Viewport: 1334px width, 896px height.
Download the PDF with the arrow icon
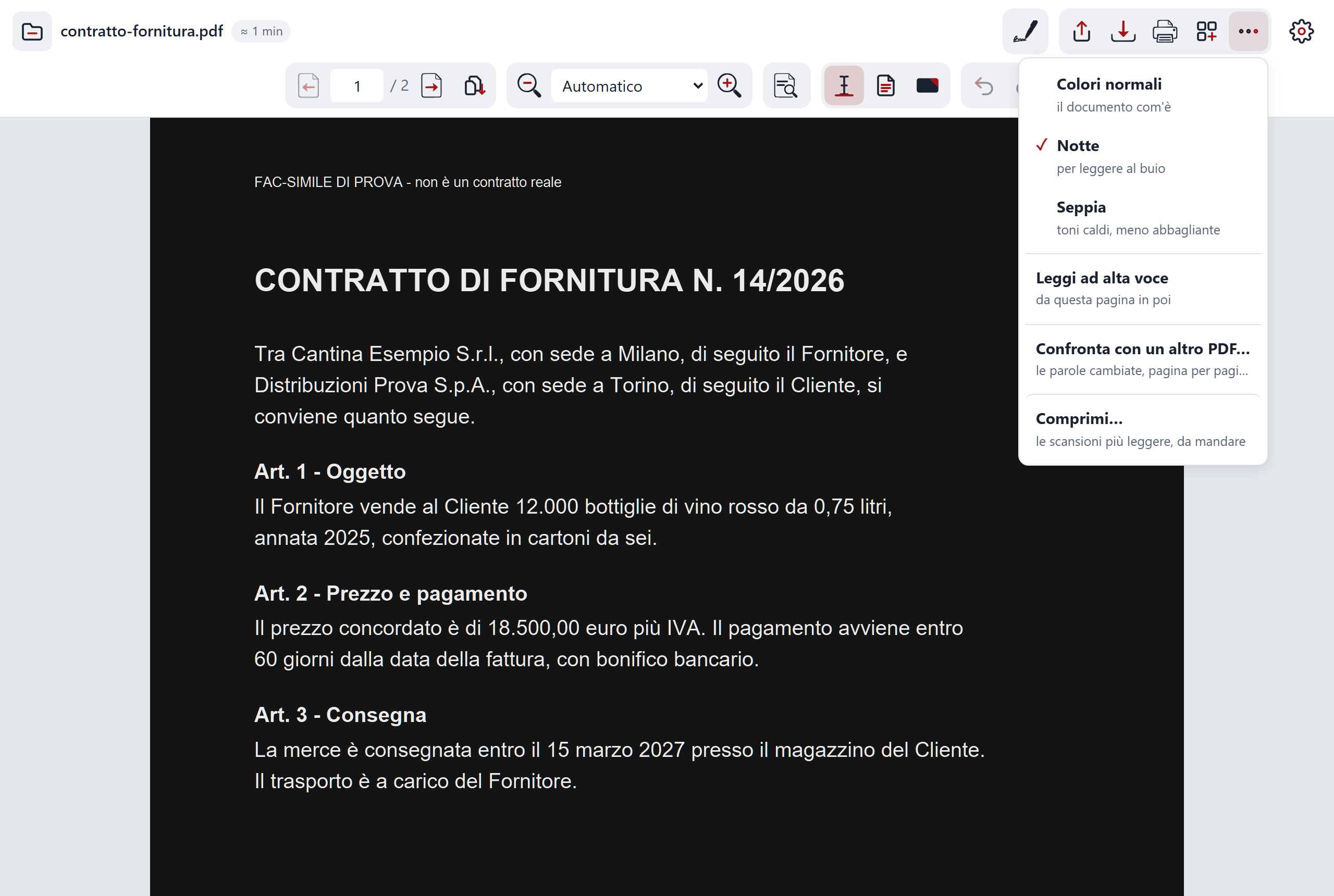(1123, 31)
